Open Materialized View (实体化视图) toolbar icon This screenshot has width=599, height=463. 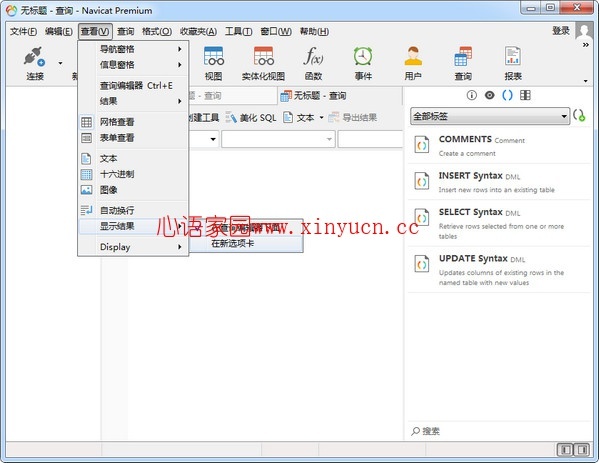263,57
